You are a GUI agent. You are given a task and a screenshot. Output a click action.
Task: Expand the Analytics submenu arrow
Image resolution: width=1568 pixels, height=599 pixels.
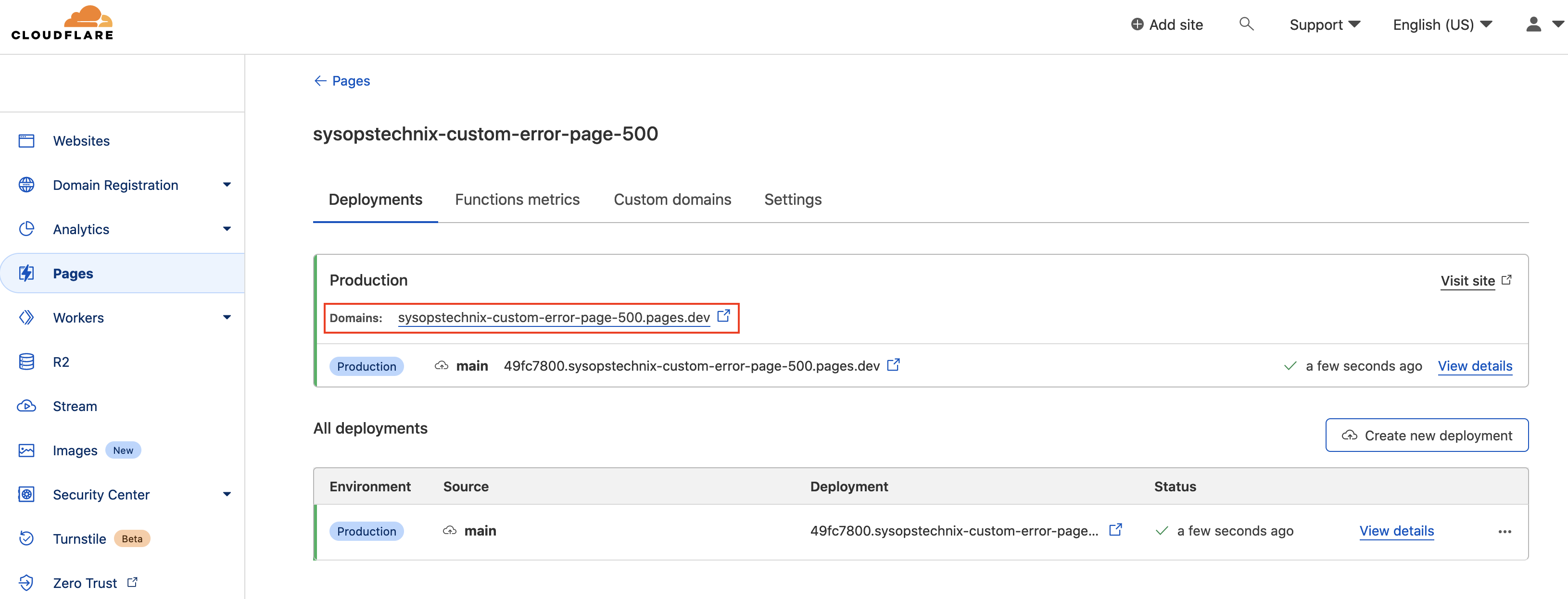(227, 229)
